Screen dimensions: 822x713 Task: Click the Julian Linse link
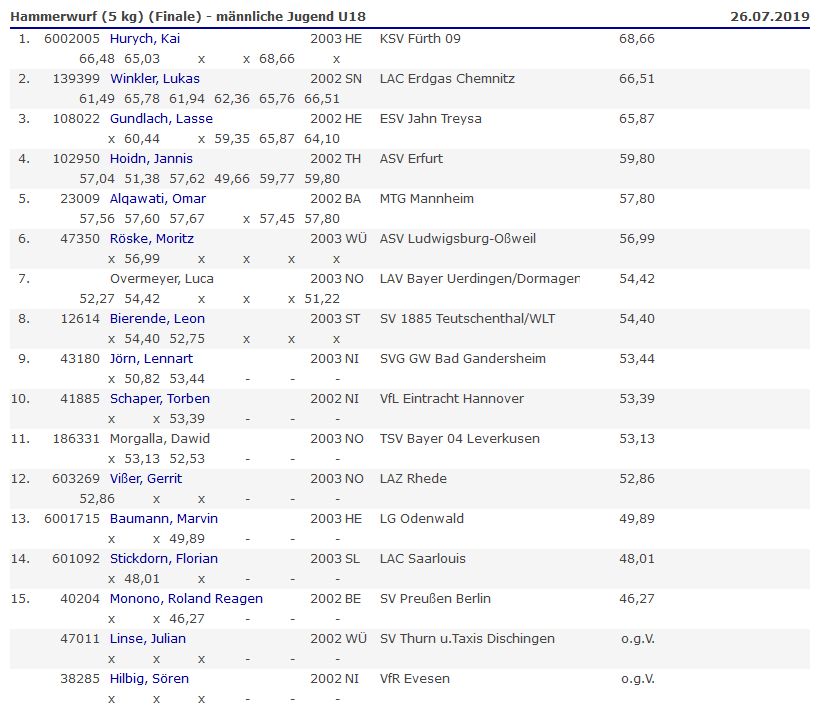146,639
